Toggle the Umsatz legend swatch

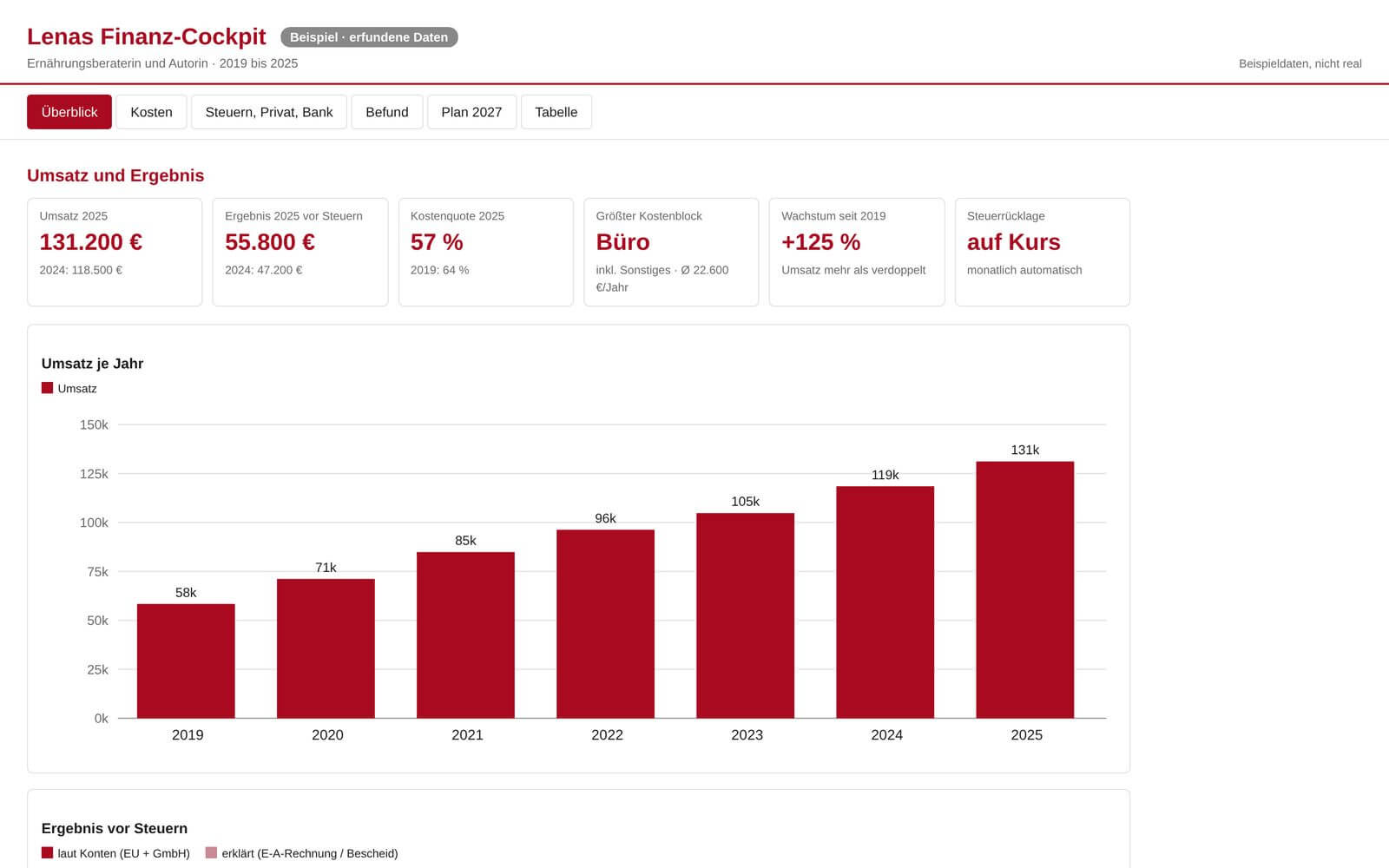point(47,388)
